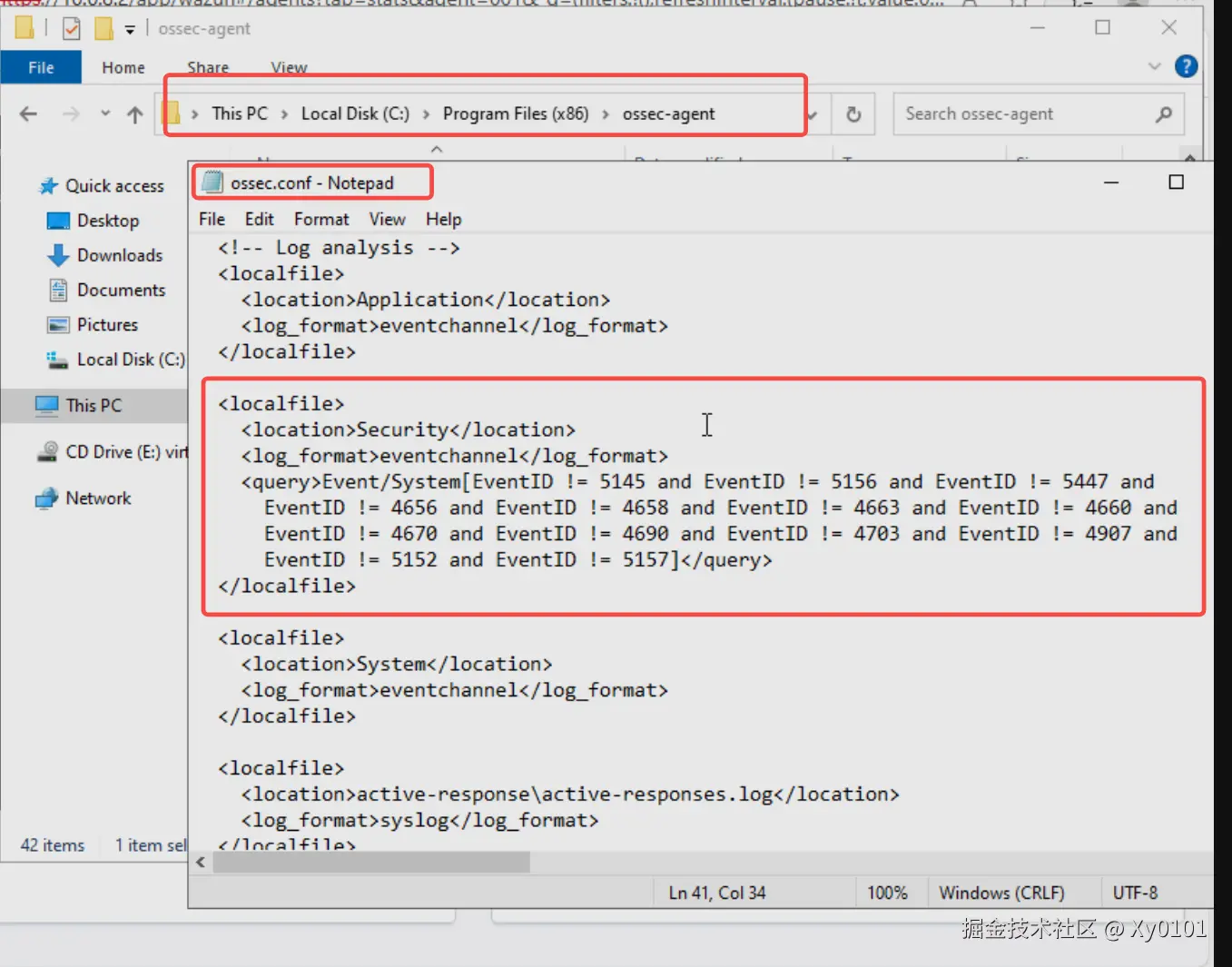This screenshot has width=1232, height=967.
Task: Expand chevron after 'This PC' breadcrumb
Action: (285, 114)
